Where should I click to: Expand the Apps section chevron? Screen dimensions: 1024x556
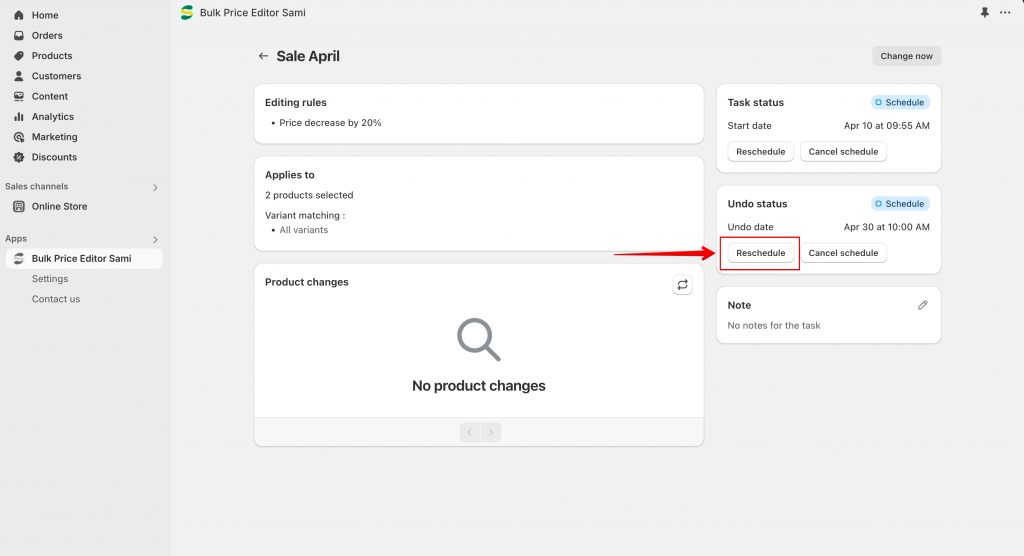click(155, 240)
